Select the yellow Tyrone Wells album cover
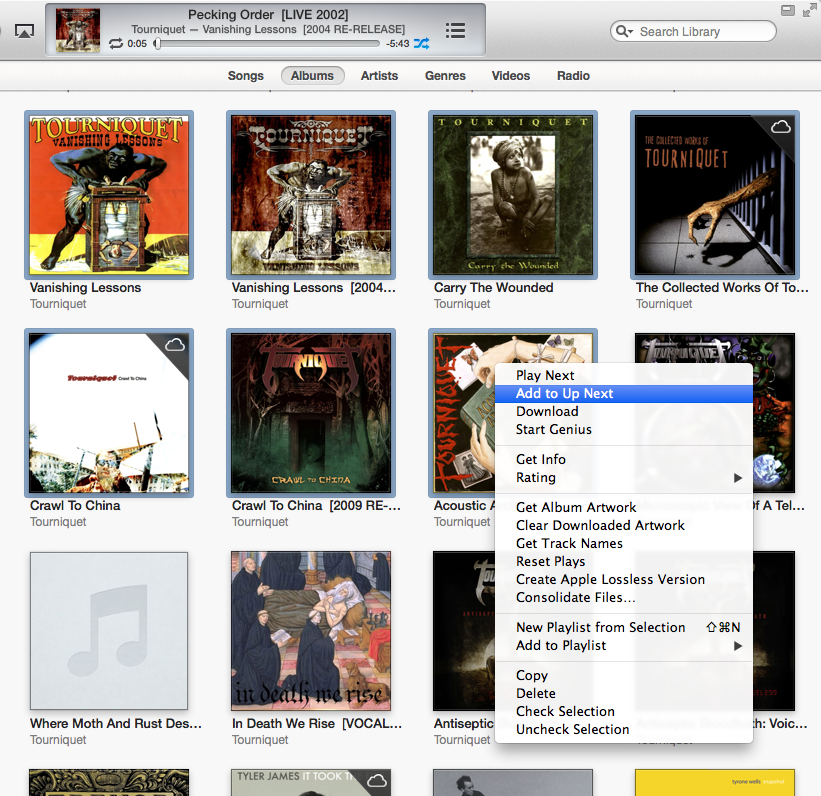This screenshot has width=821, height=796. pyautogui.click(x=715, y=782)
